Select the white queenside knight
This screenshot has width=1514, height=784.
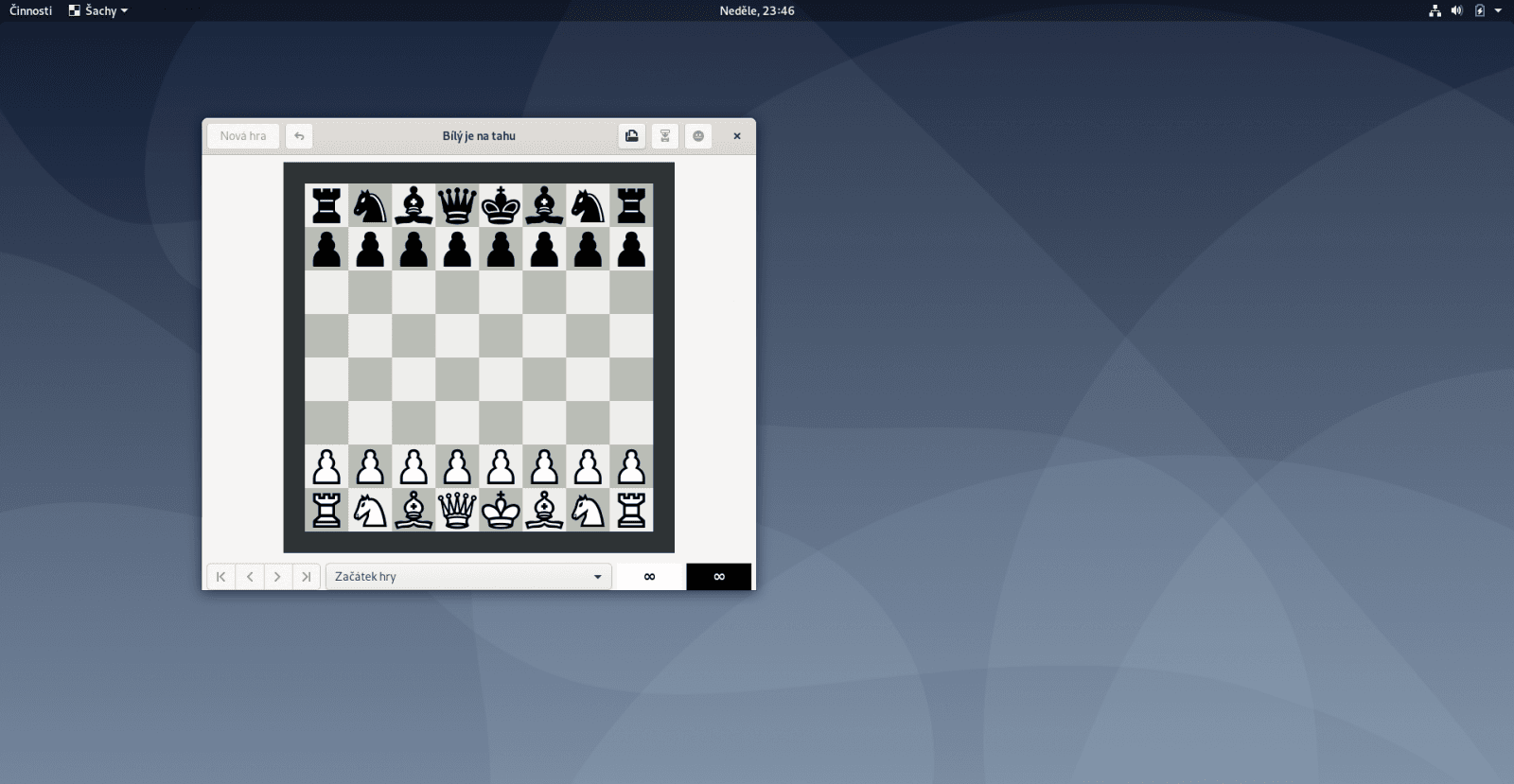coord(370,511)
